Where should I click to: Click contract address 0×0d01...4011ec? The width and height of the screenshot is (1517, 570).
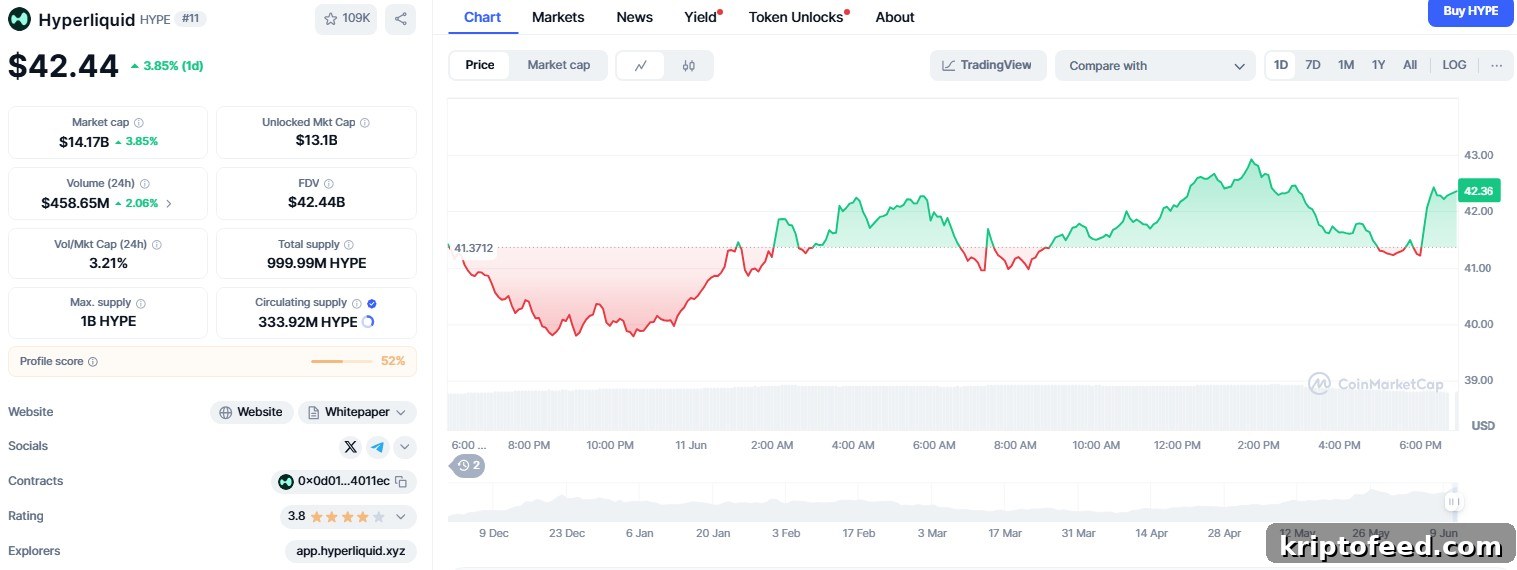click(x=343, y=482)
